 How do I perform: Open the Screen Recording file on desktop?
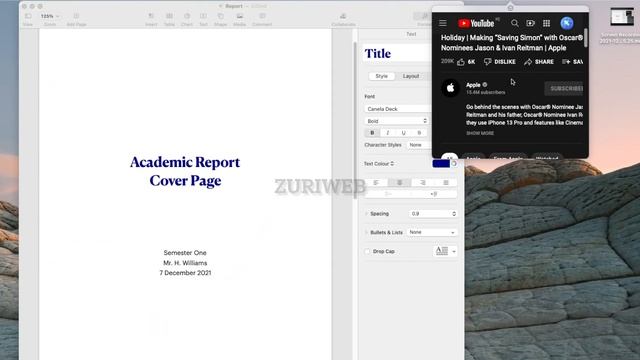tap(621, 25)
